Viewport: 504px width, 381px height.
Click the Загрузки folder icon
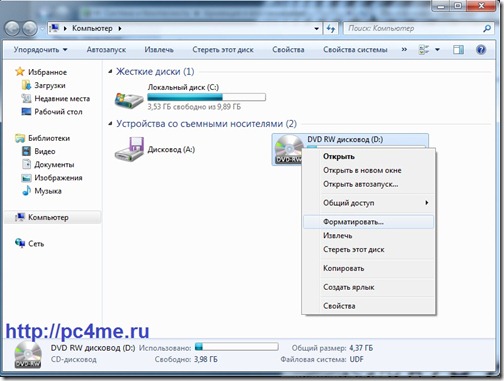(26, 85)
